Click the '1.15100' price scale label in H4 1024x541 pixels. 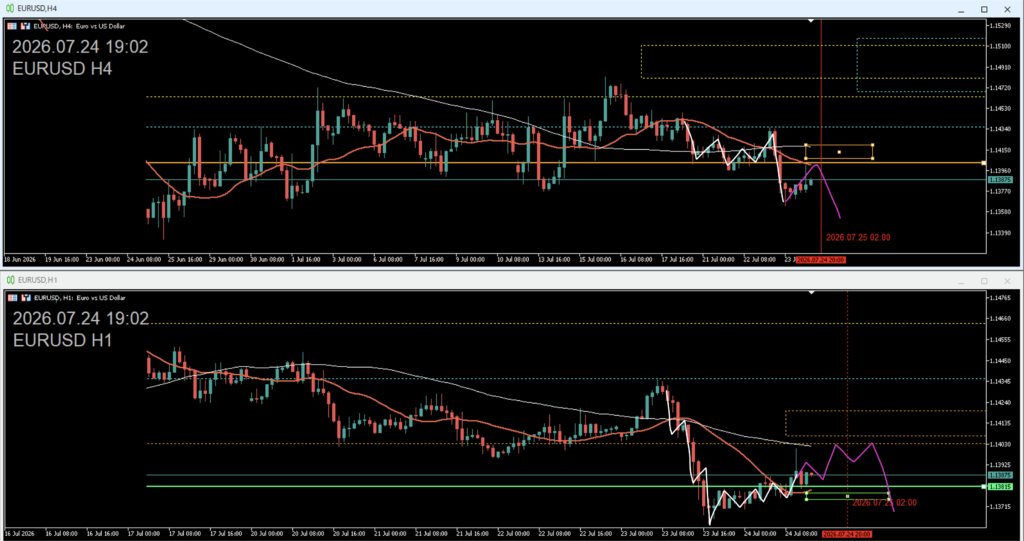(1000, 46)
